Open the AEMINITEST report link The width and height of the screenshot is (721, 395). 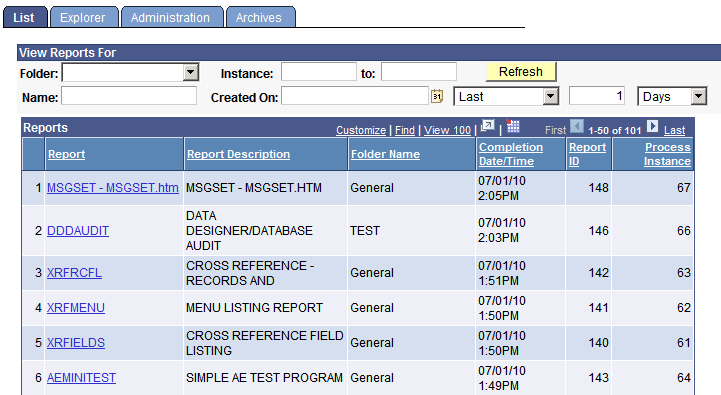pyautogui.click(x=81, y=378)
